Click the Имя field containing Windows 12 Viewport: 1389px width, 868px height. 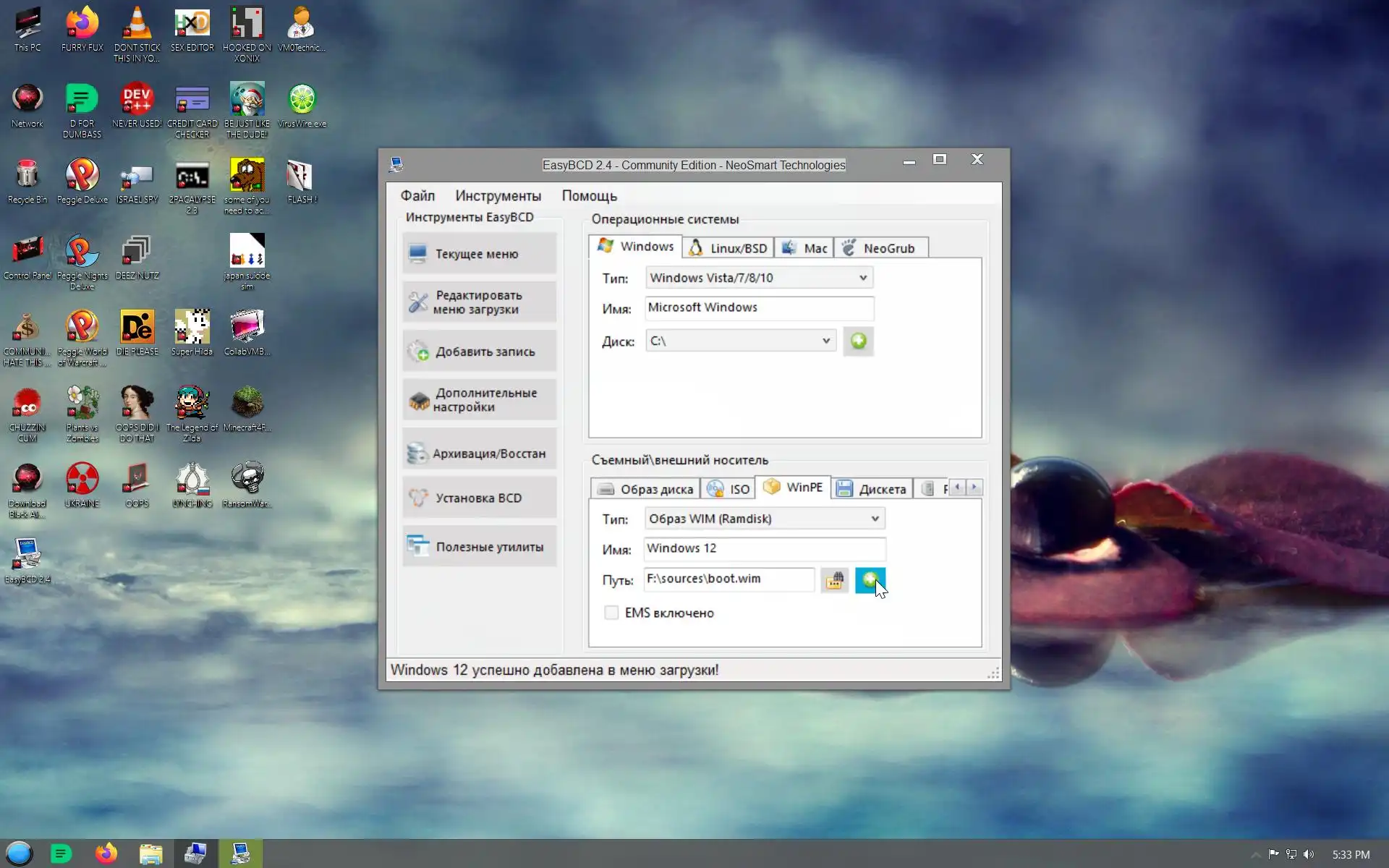pos(764,548)
